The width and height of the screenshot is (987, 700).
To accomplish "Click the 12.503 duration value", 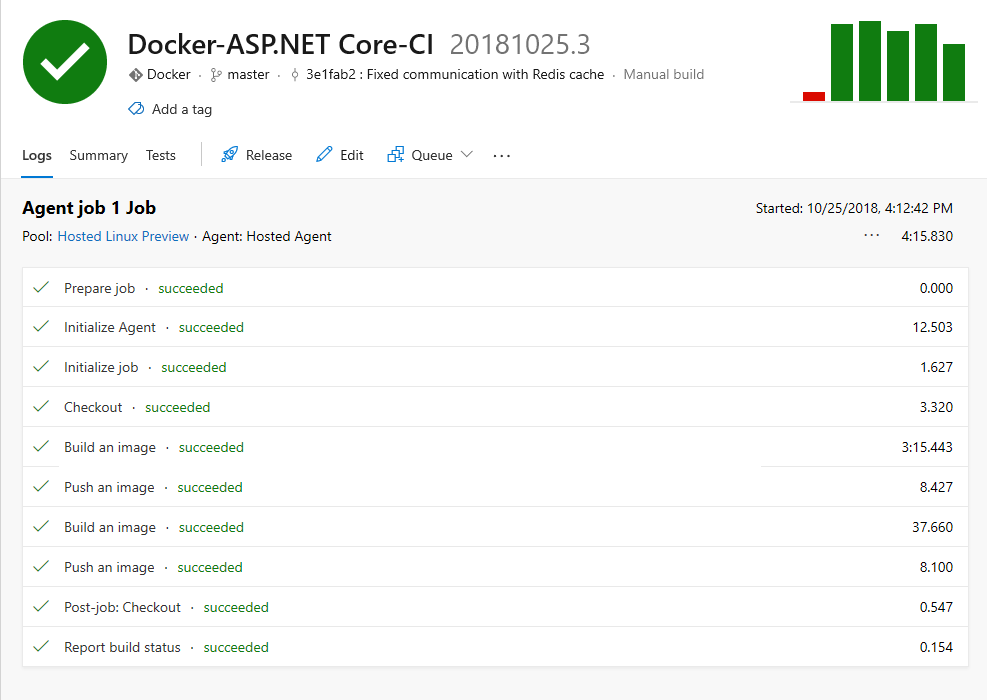I will (932, 327).
